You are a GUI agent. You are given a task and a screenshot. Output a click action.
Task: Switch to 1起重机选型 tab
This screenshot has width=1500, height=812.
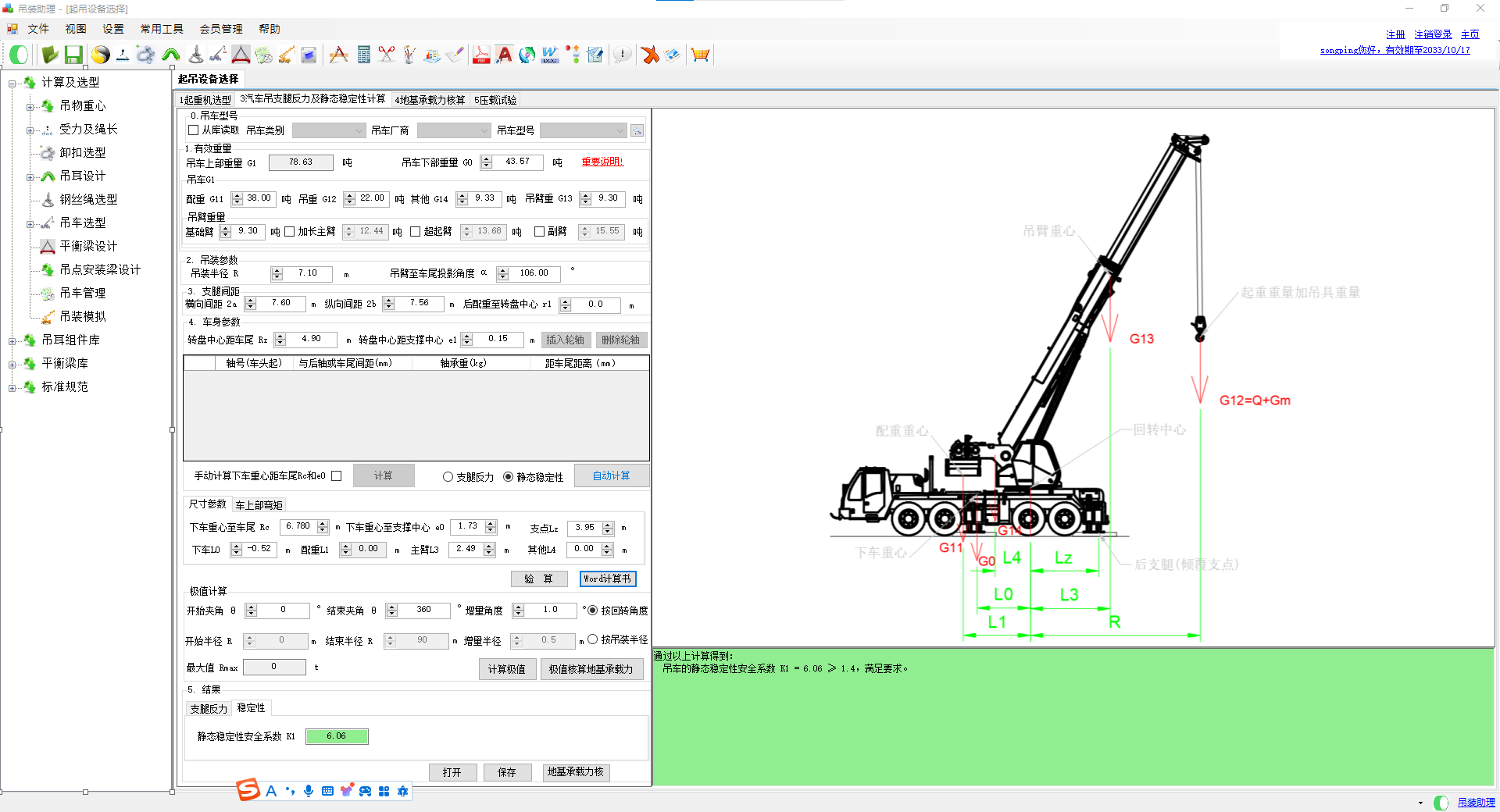pos(205,100)
